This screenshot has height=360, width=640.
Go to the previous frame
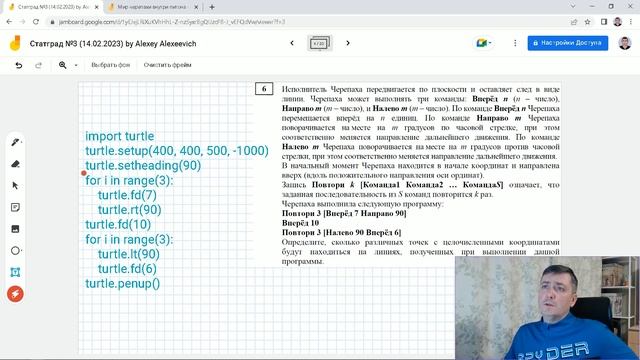[292, 43]
